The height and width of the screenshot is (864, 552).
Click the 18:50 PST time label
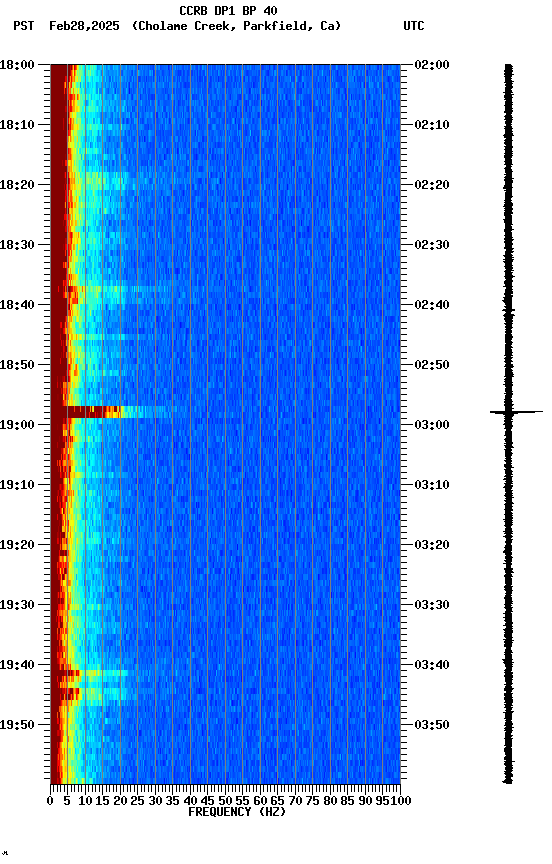pos(17,365)
